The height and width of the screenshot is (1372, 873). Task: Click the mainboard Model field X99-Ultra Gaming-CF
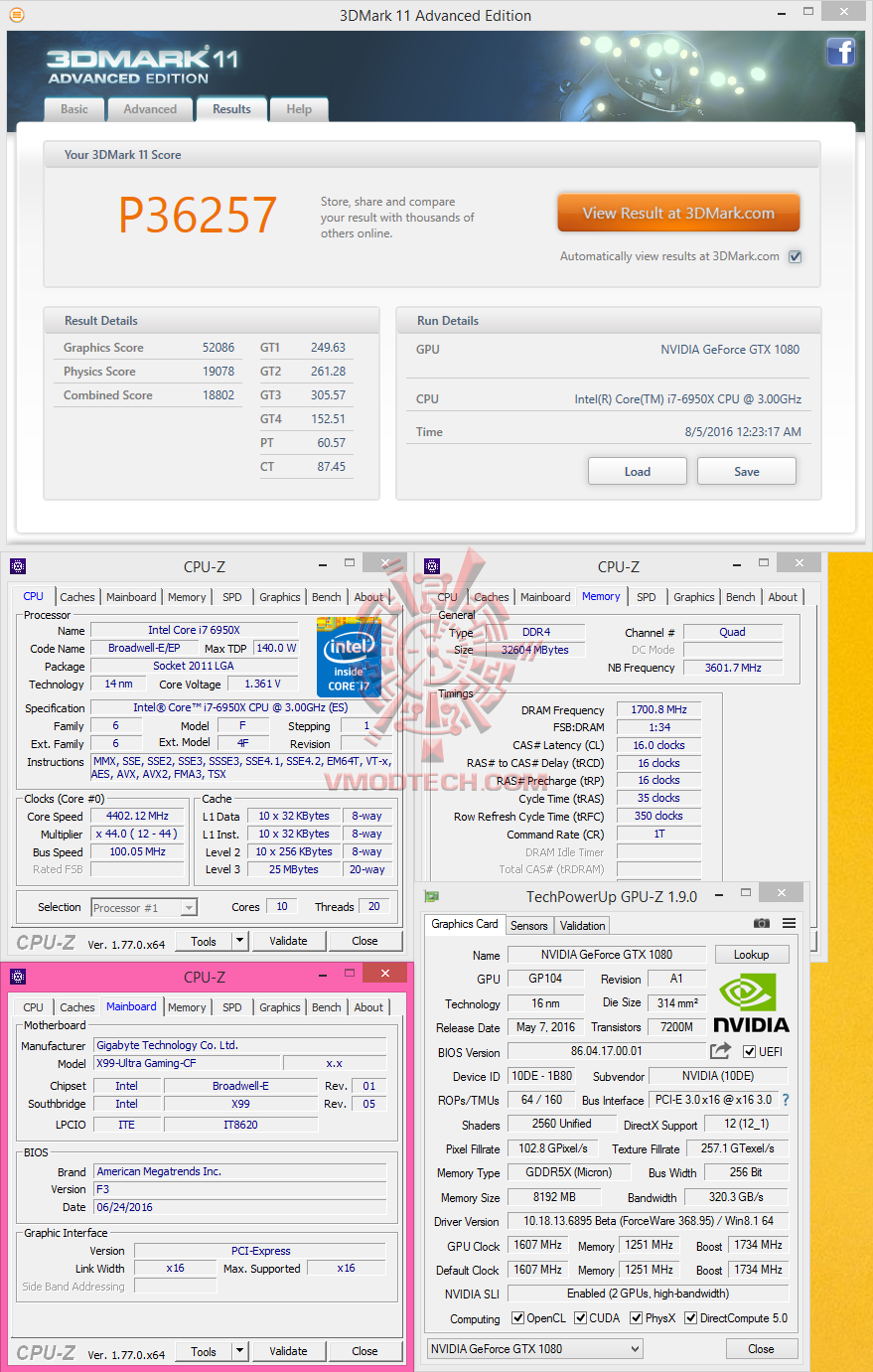click(x=187, y=1063)
